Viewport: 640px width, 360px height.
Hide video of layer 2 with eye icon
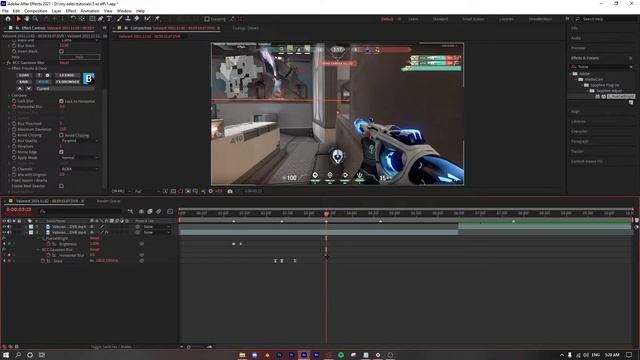pyautogui.click(x=4, y=232)
